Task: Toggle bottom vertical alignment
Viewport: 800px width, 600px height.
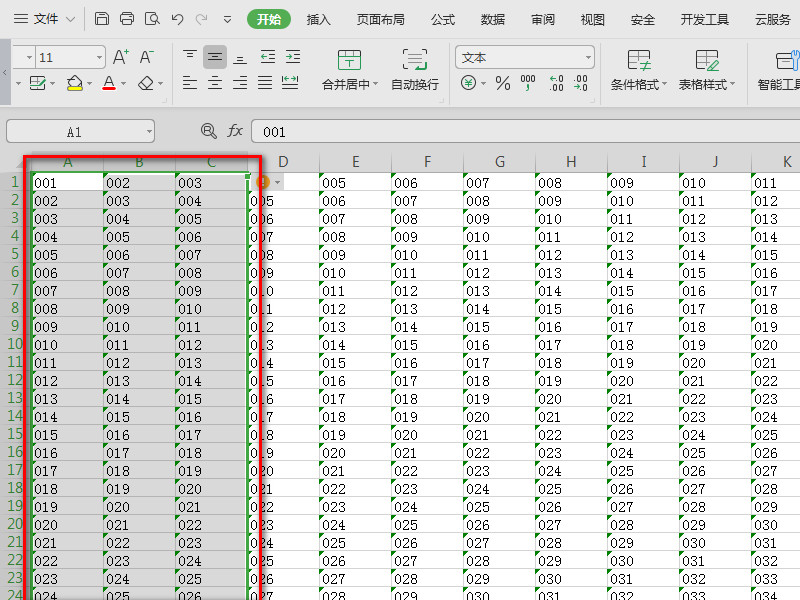Action: coord(240,58)
